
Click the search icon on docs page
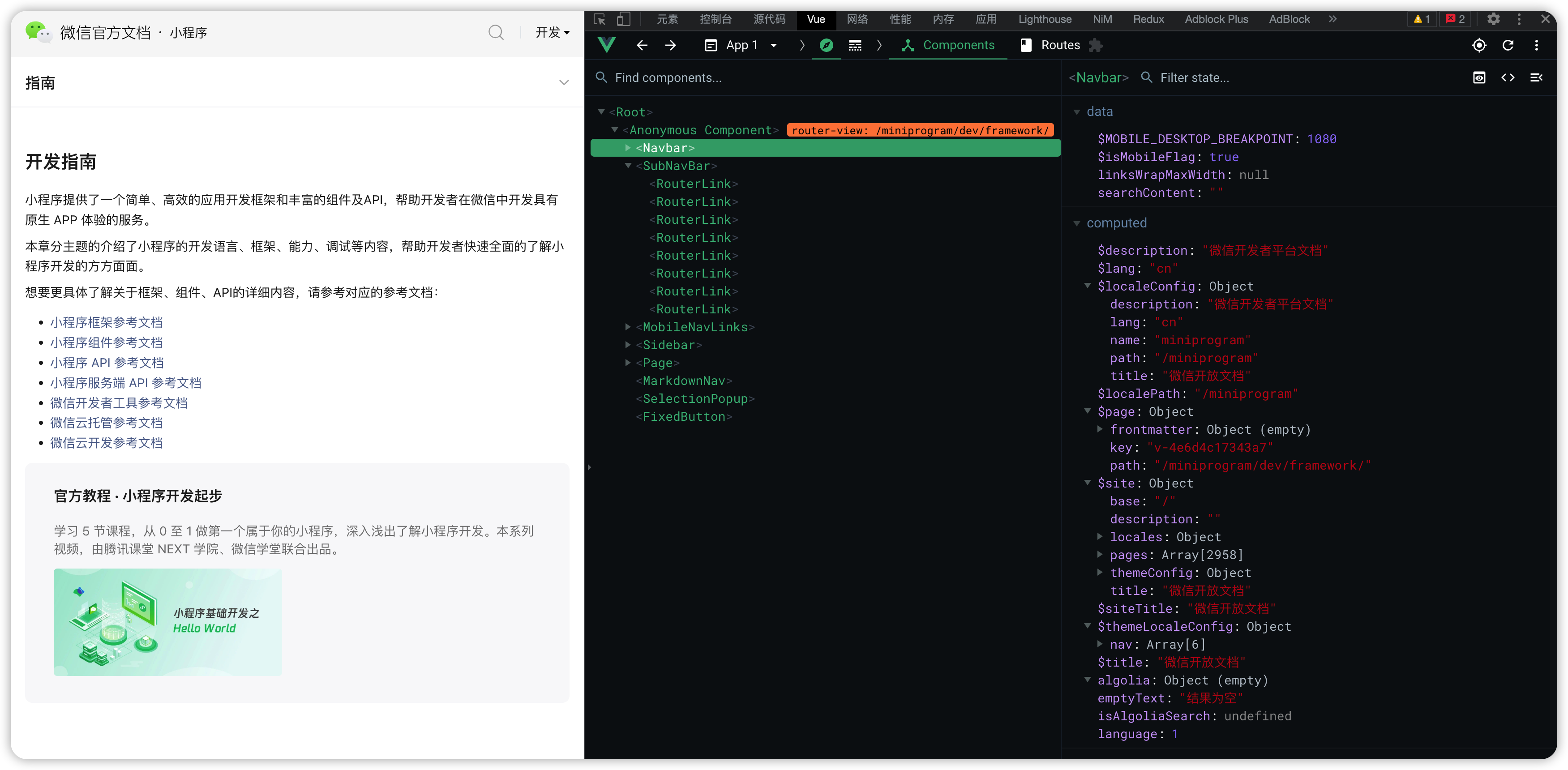(496, 32)
